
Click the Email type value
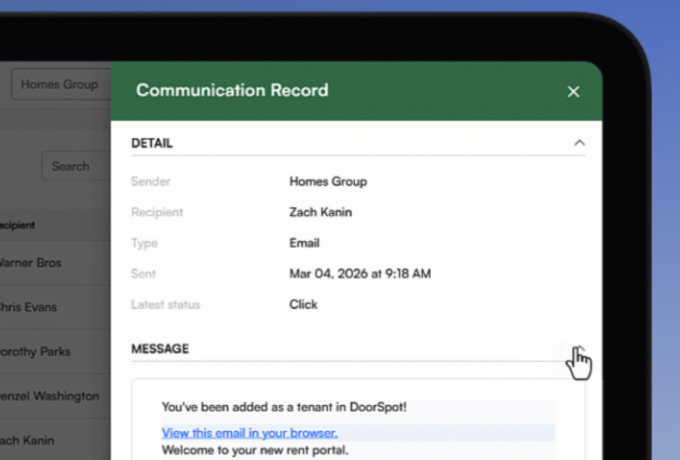[x=304, y=243]
